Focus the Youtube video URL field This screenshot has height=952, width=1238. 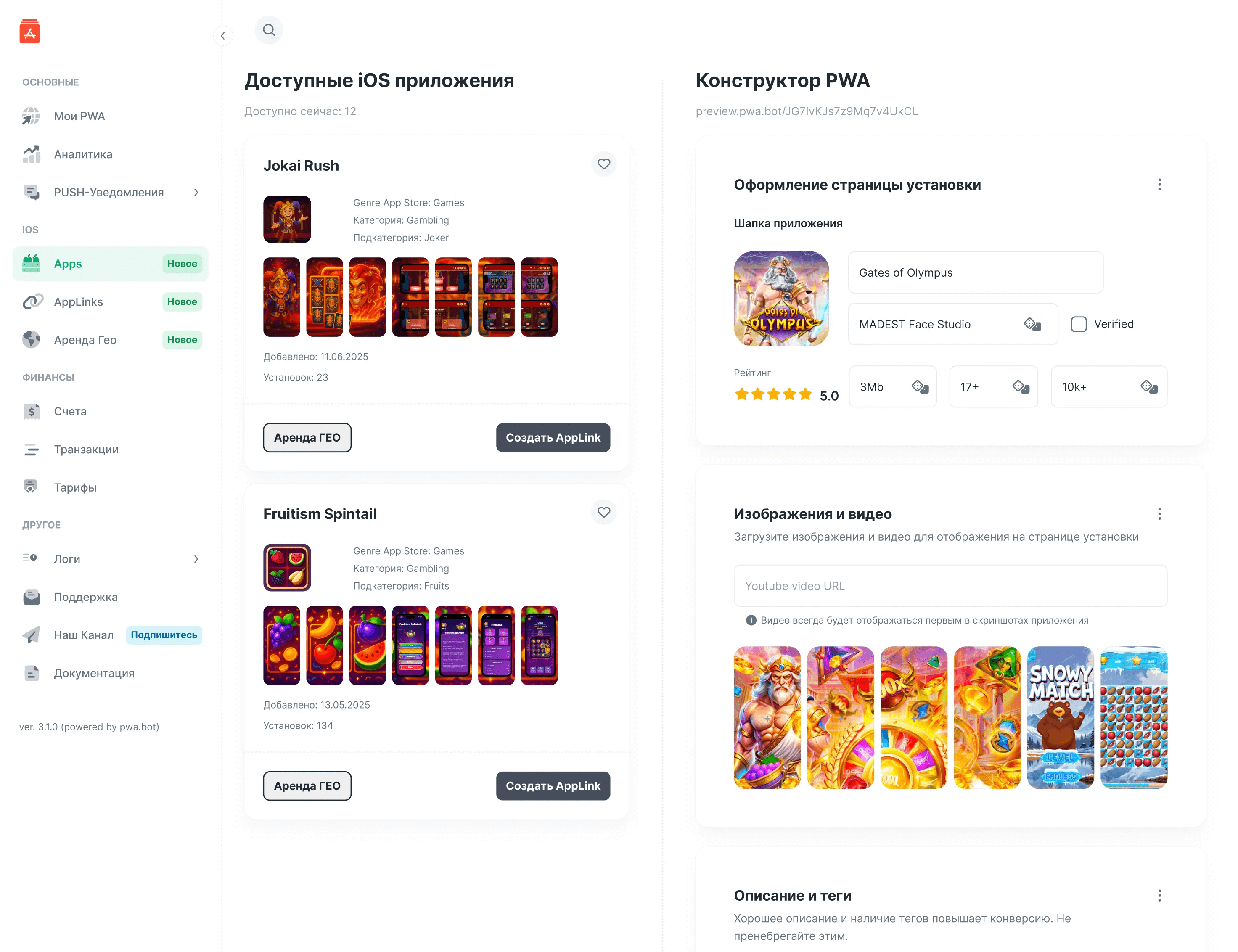click(x=950, y=586)
